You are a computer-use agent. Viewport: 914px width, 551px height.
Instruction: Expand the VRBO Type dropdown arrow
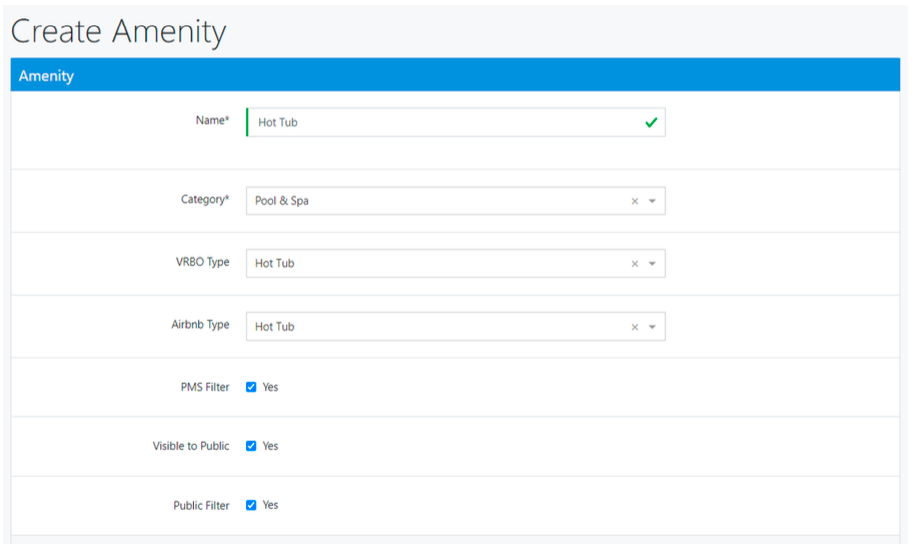[x=652, y=264]
